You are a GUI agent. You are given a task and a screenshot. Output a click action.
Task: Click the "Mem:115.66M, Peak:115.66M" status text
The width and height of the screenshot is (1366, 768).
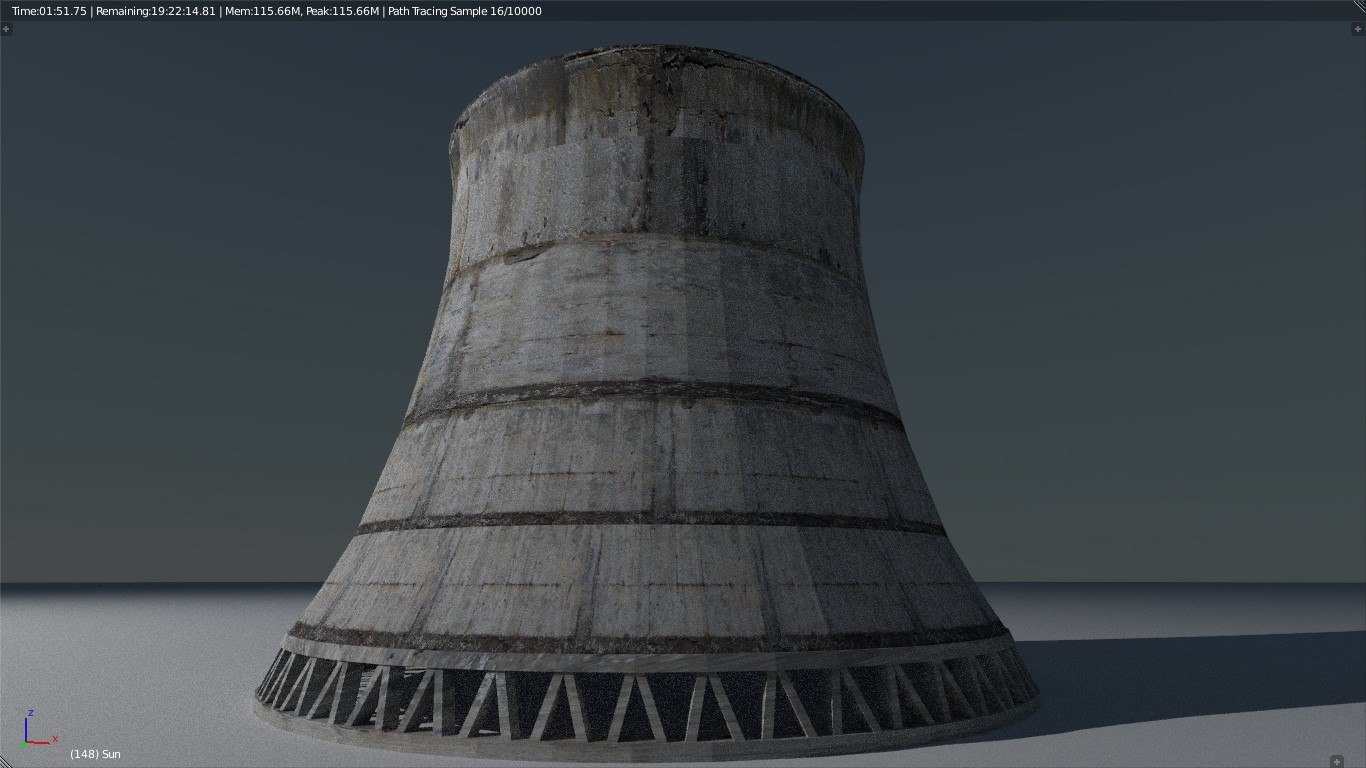click(x=301, y=11)
